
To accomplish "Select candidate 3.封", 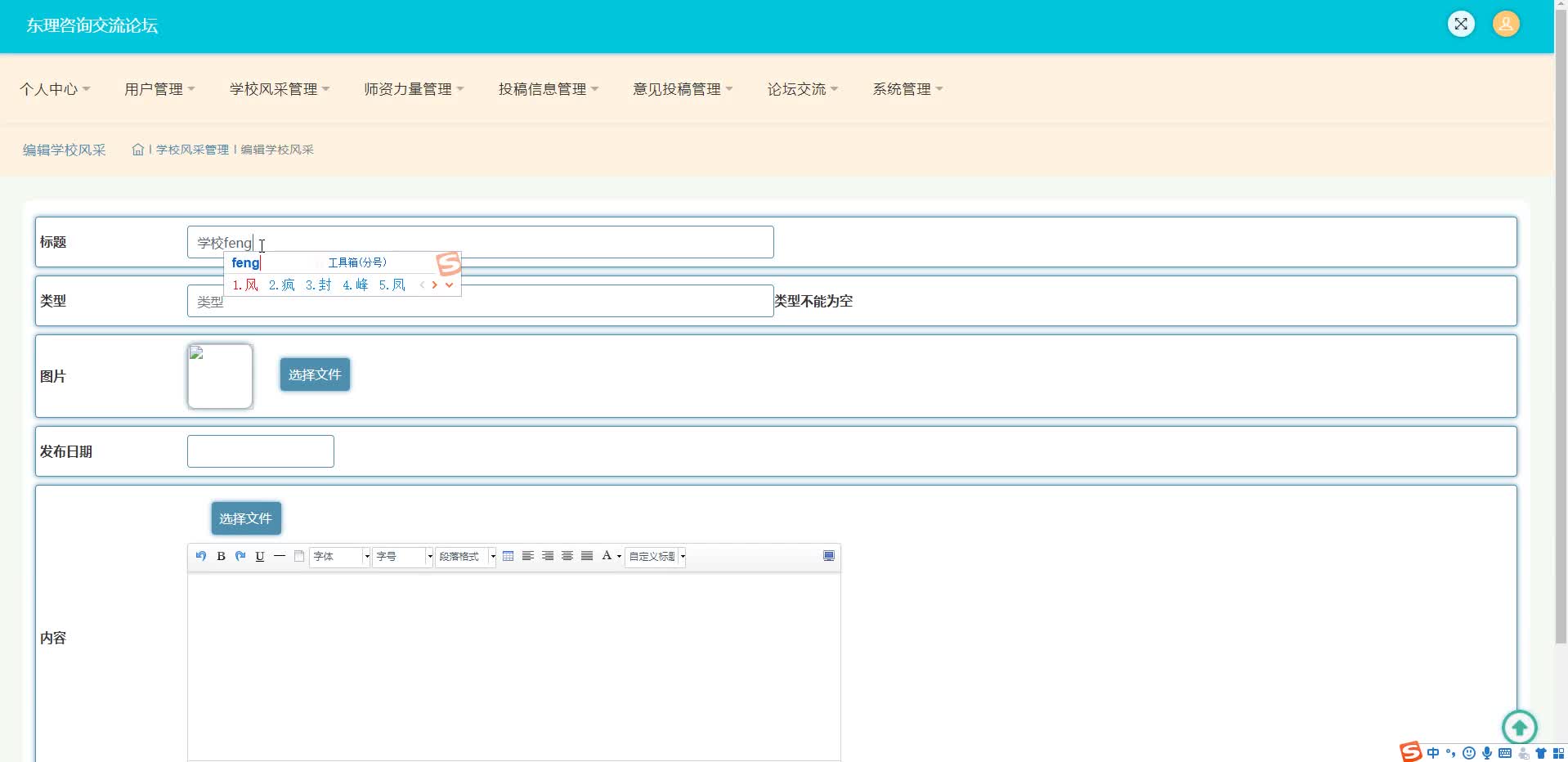I will point(319,285).
